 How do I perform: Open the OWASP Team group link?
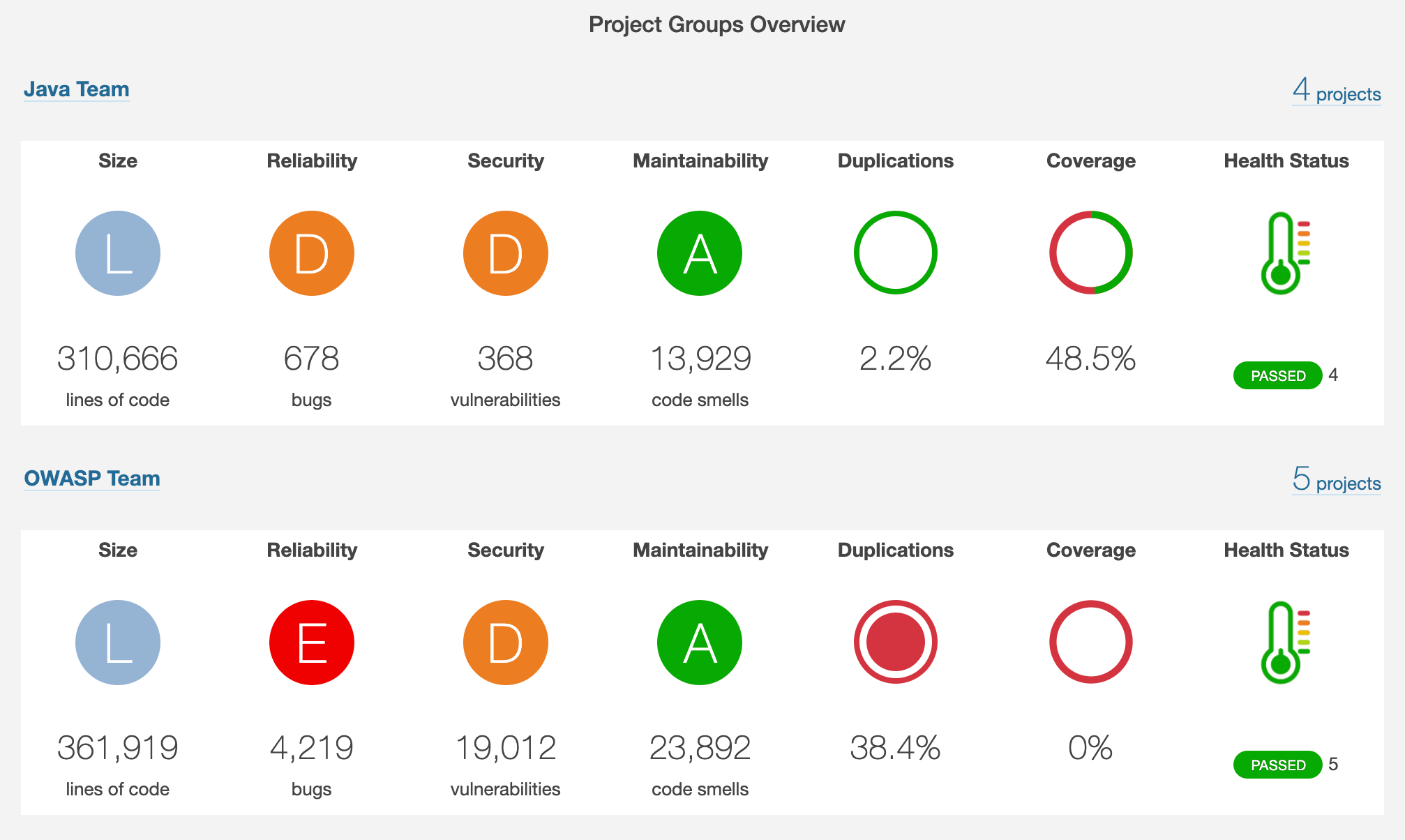pos(92,479)
